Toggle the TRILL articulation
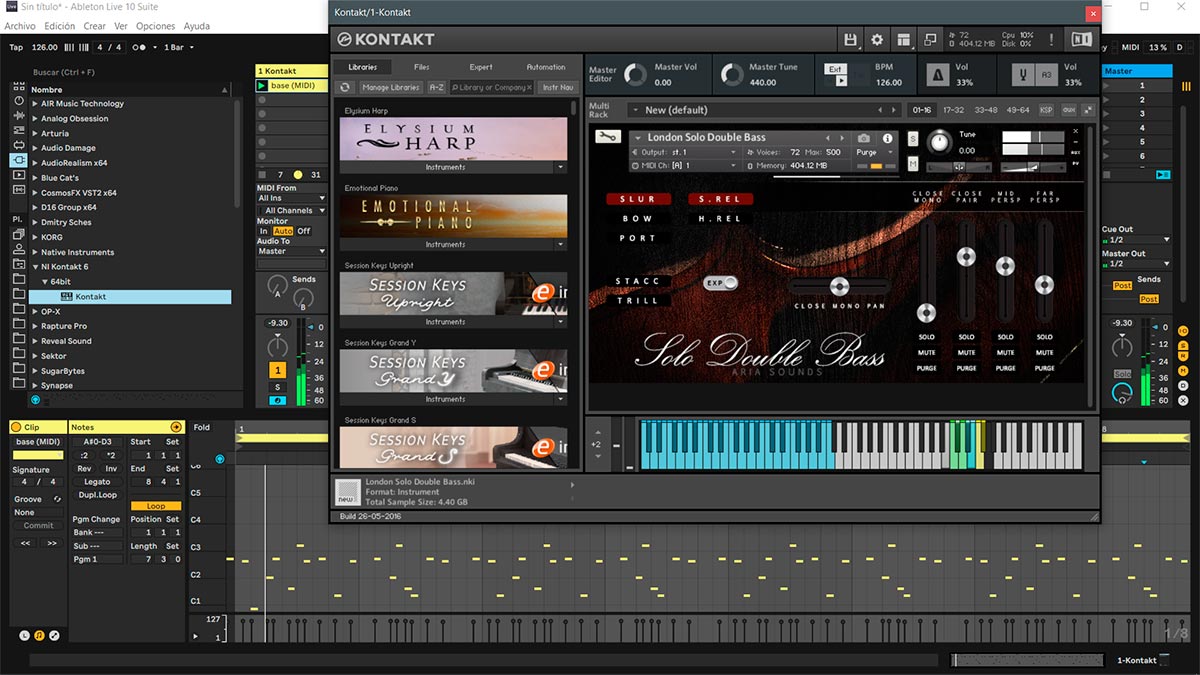Viewport: 1200px width, 675px height. pos(637,300)
